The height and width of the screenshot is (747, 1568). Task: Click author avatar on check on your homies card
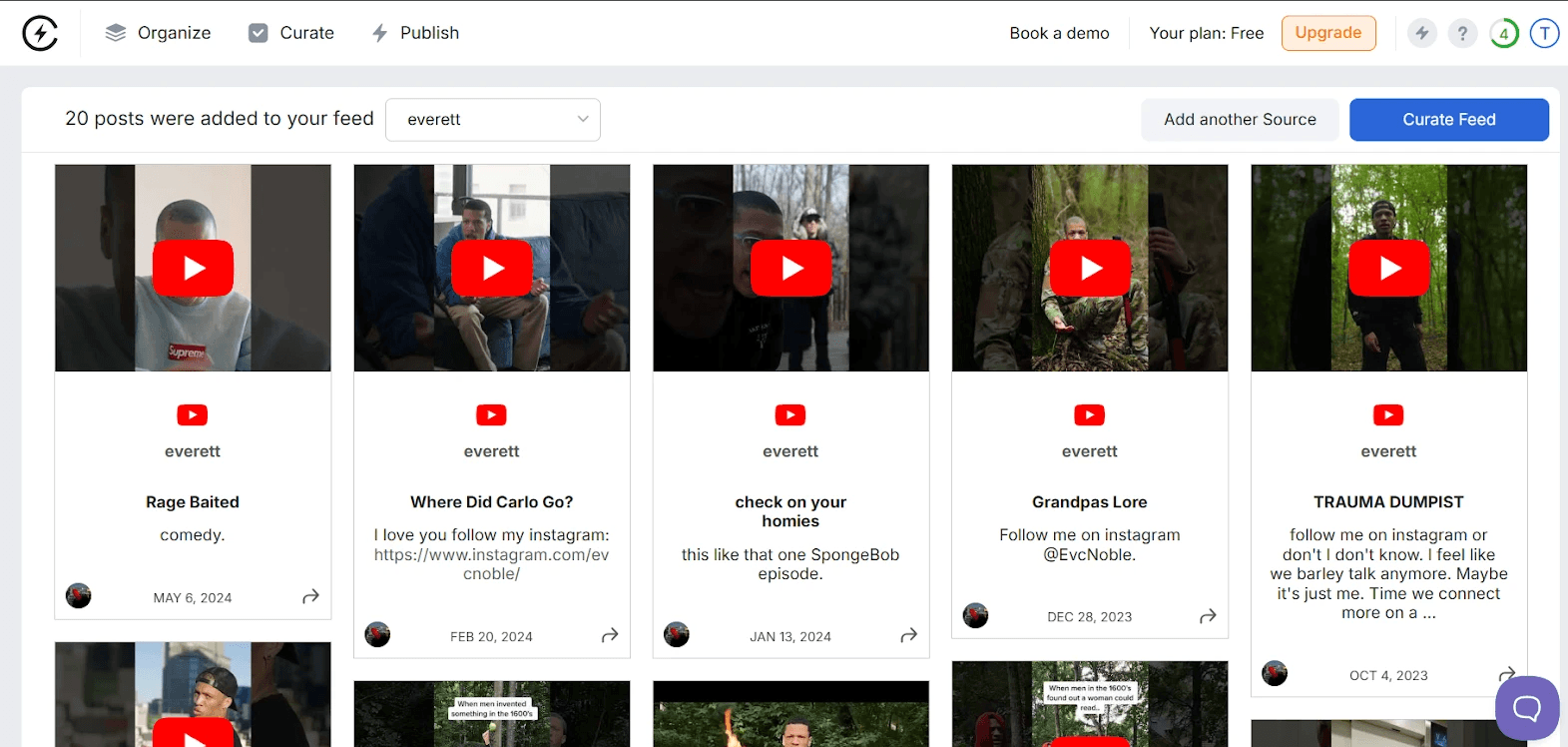click(x=677, y=634)
